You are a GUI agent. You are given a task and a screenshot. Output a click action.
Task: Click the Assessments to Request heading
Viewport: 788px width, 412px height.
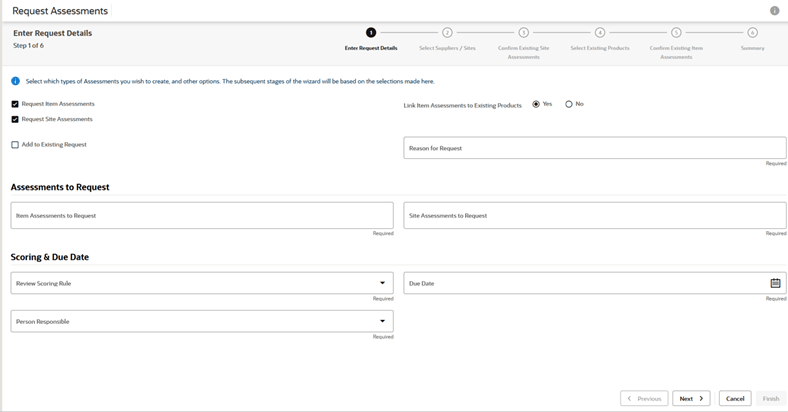[60, 187]
